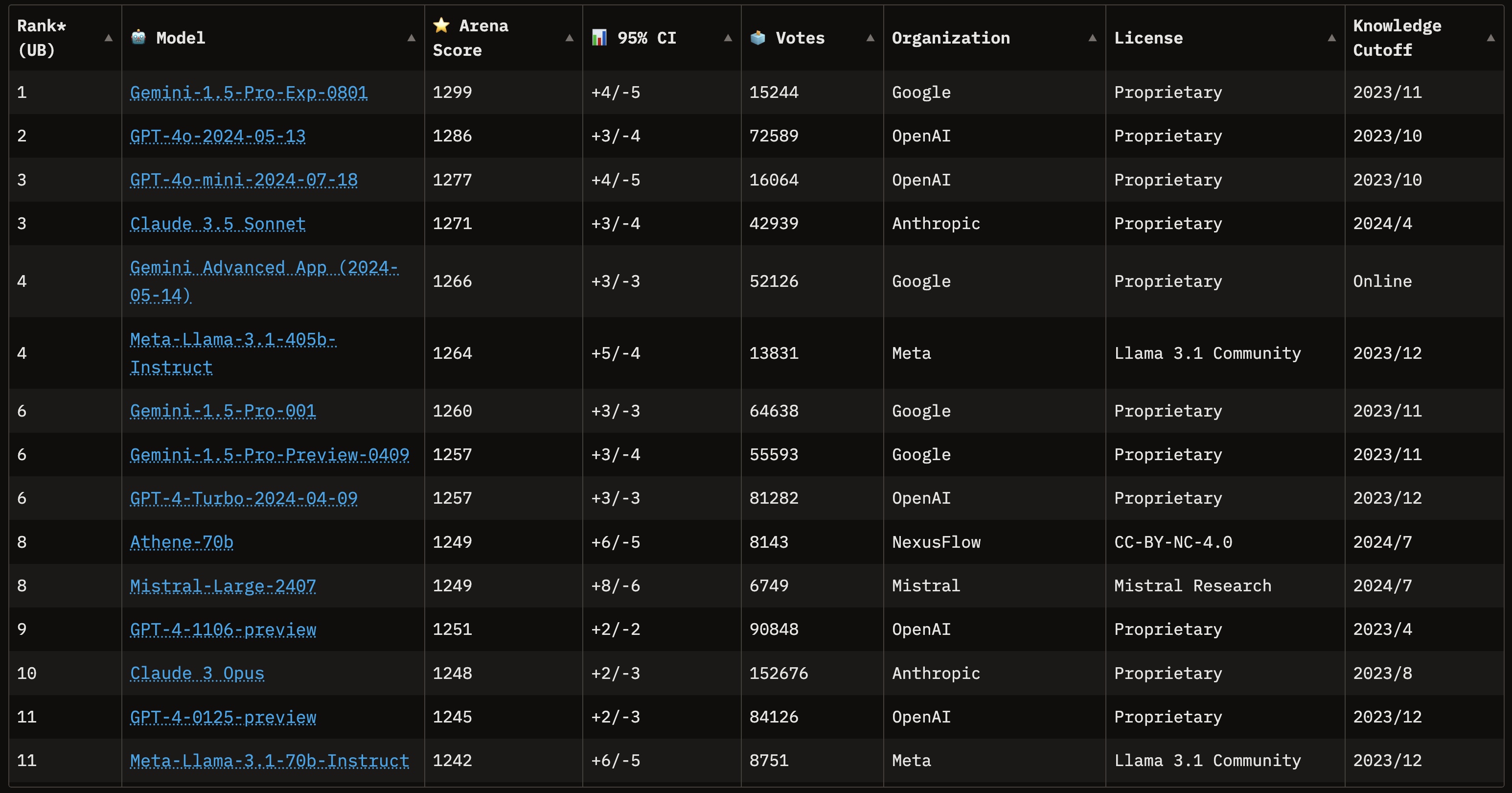
Task: Select the Rank (UB) column header
Action: 41,38
